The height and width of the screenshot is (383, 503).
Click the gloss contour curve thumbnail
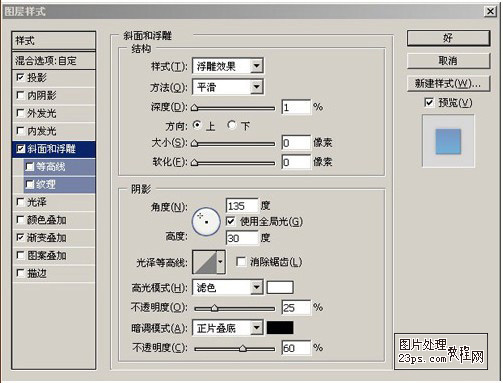pos(205,262)
